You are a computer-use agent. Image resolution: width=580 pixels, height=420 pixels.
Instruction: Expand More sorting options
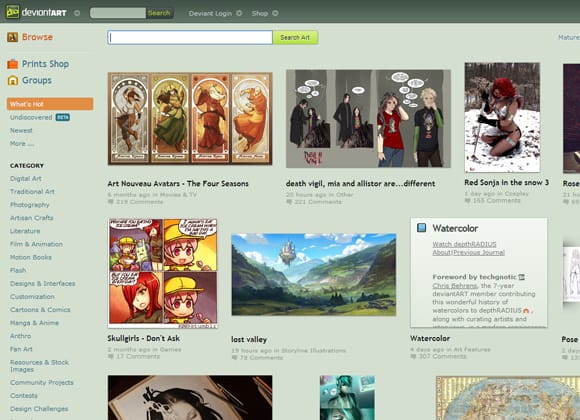click(22, 144)
